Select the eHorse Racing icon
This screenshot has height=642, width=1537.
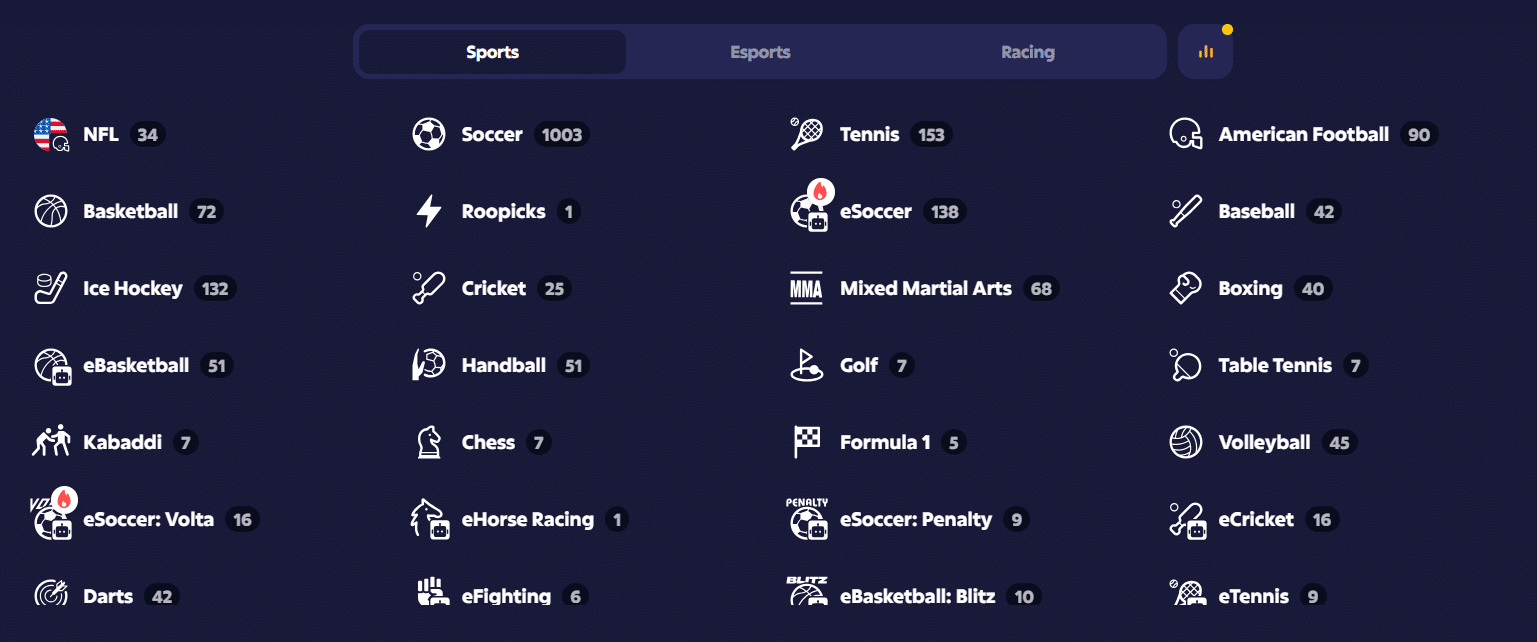coord(429,519)
